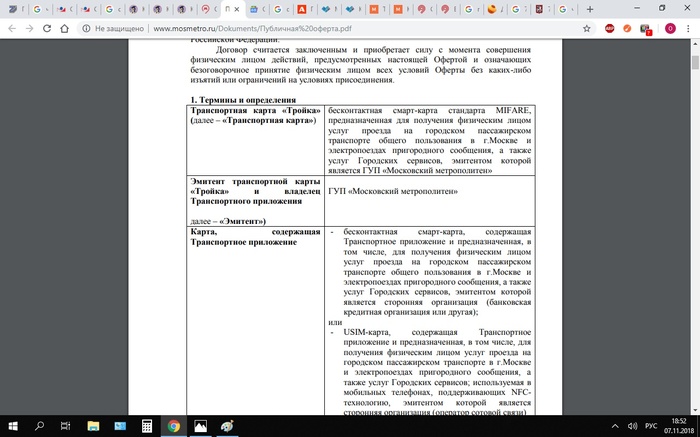Open Chrome's three-dot main menu
The width and height of the screenshot is (700, 437).
tap(688, 29)
